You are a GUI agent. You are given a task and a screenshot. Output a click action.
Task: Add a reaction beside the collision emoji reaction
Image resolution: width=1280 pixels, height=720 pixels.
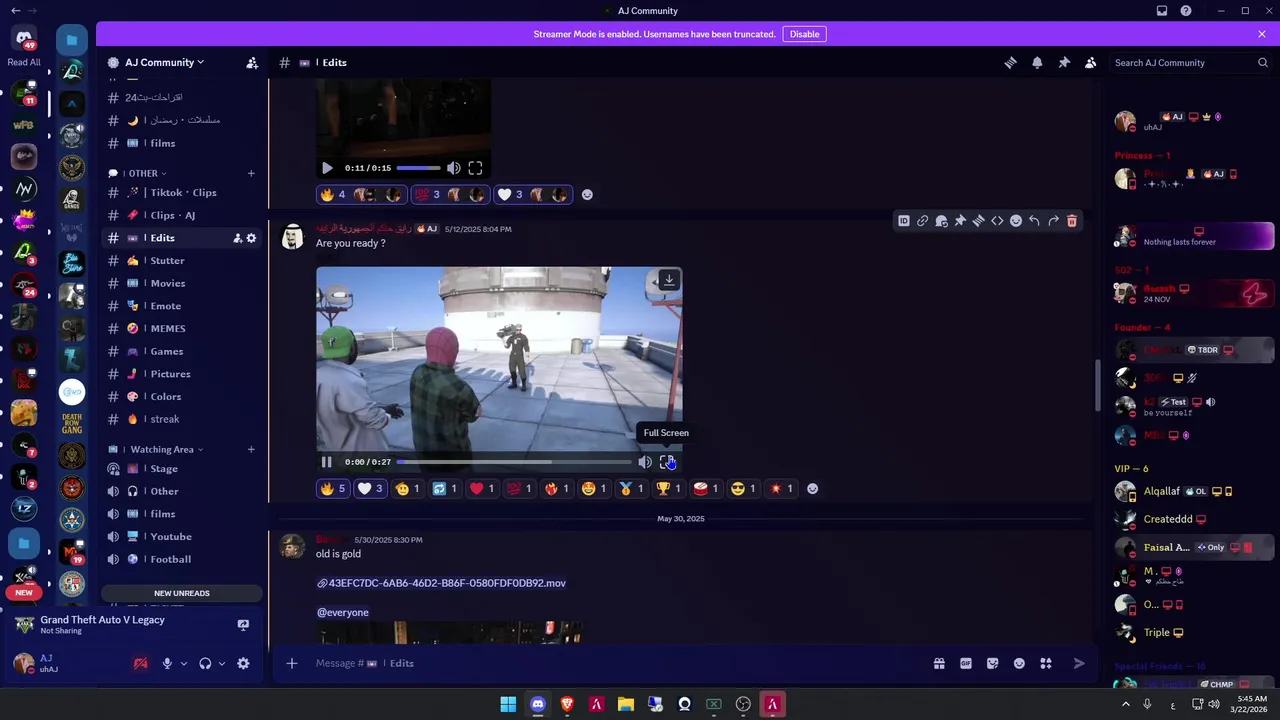coord(812,489)
